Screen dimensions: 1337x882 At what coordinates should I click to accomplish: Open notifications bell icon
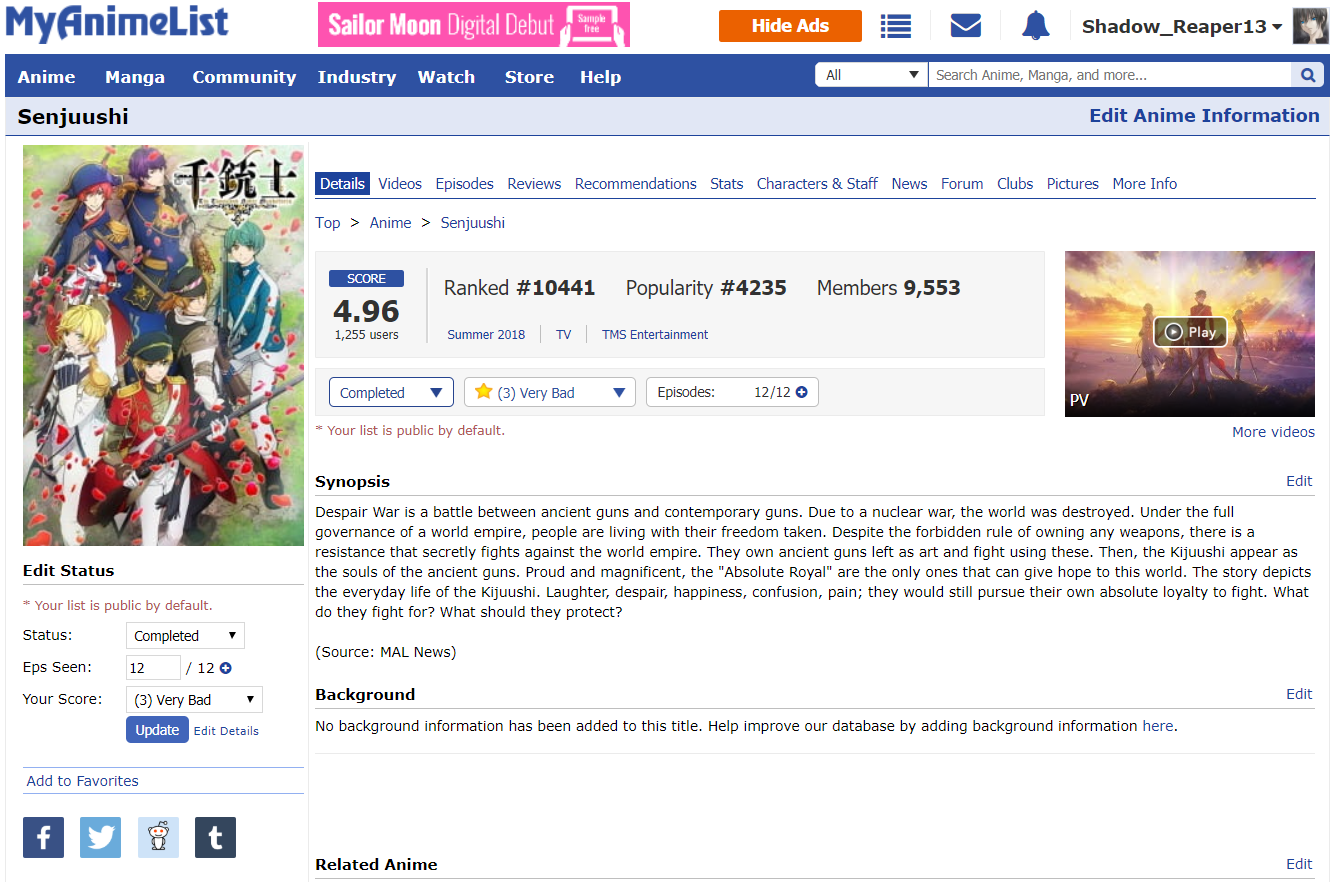tap(1035, 26)
